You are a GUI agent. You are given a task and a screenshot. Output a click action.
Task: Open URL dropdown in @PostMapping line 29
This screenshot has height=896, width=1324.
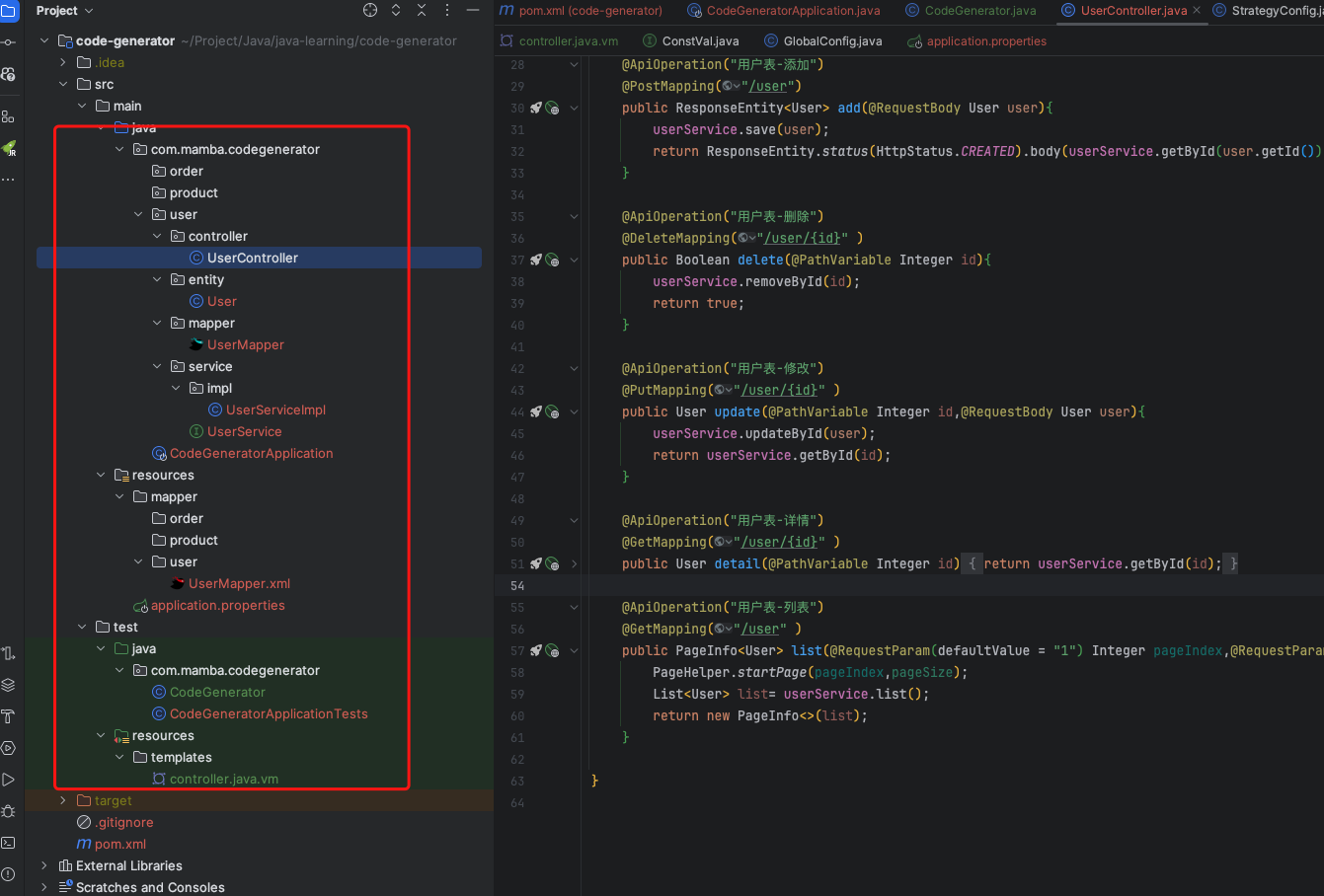[x=731, y=86]
